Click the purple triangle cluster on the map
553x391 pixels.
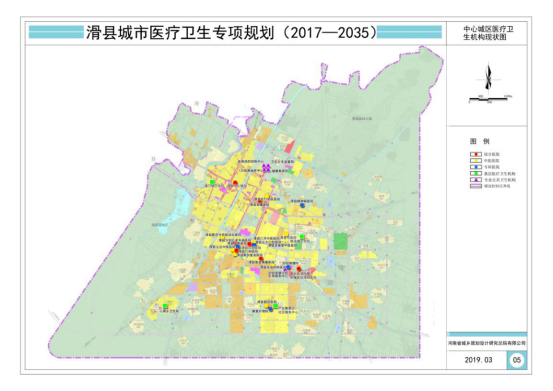point(266,168)
